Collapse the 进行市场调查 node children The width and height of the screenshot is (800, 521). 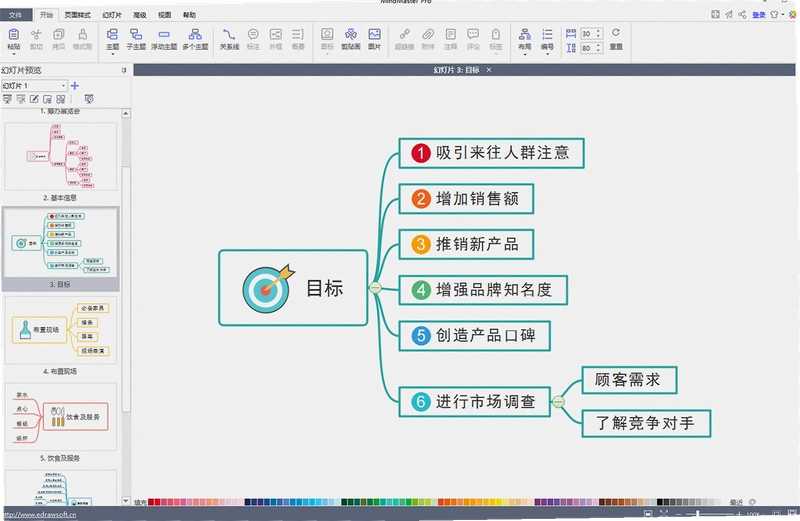[558, 402]
